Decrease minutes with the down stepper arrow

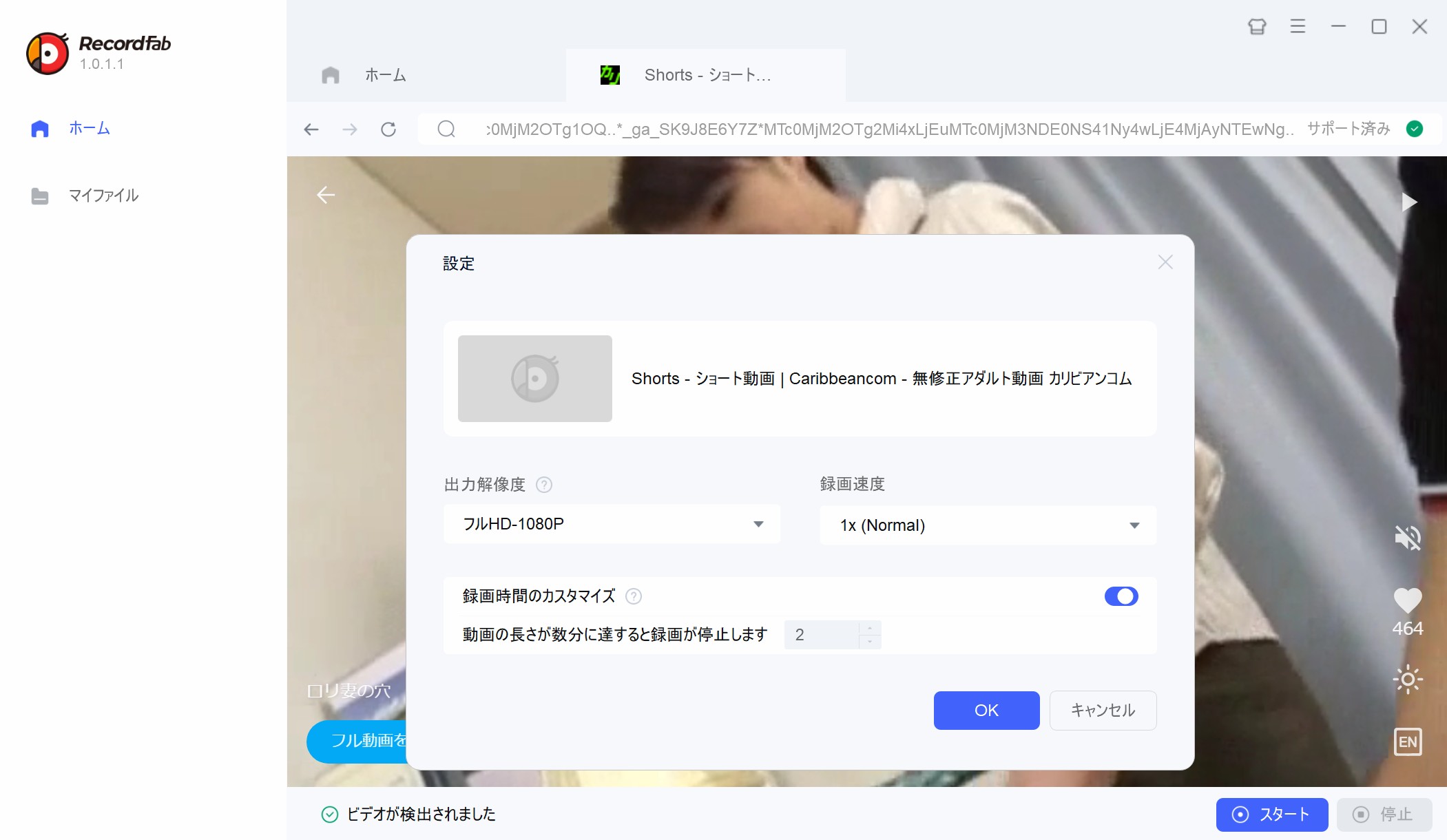[870, 642]
